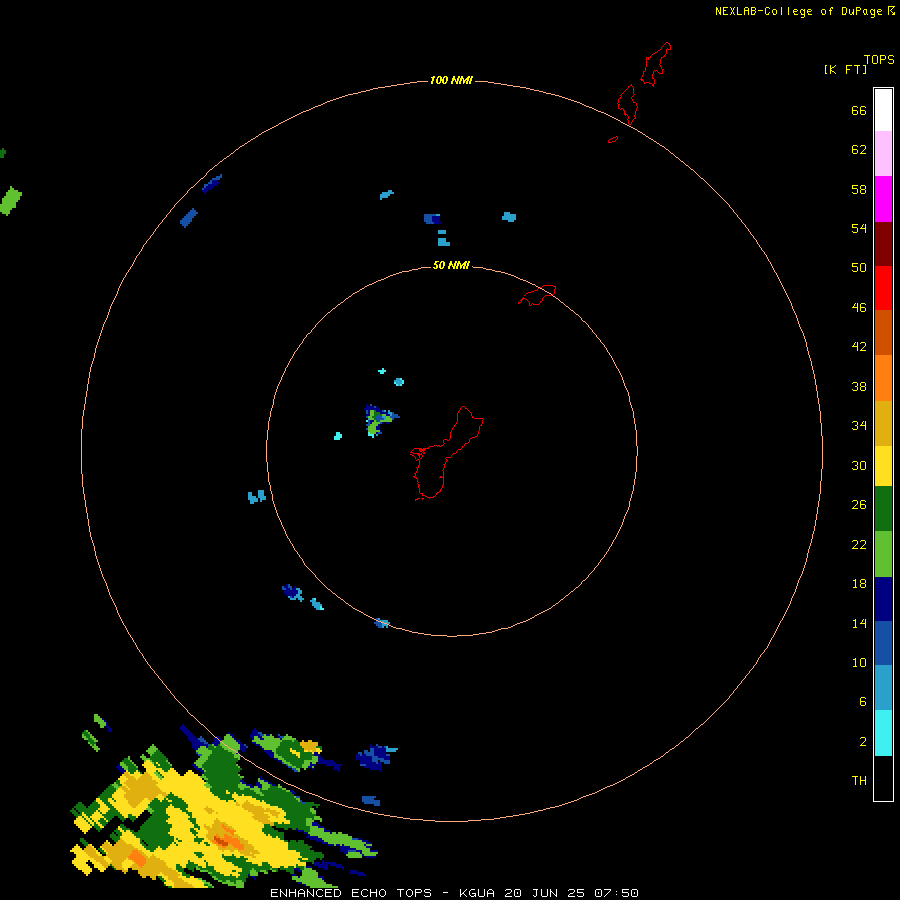The image size is (900, 900).
Task: Click the '[K FT]' units label
Action: tap(845, 70)
